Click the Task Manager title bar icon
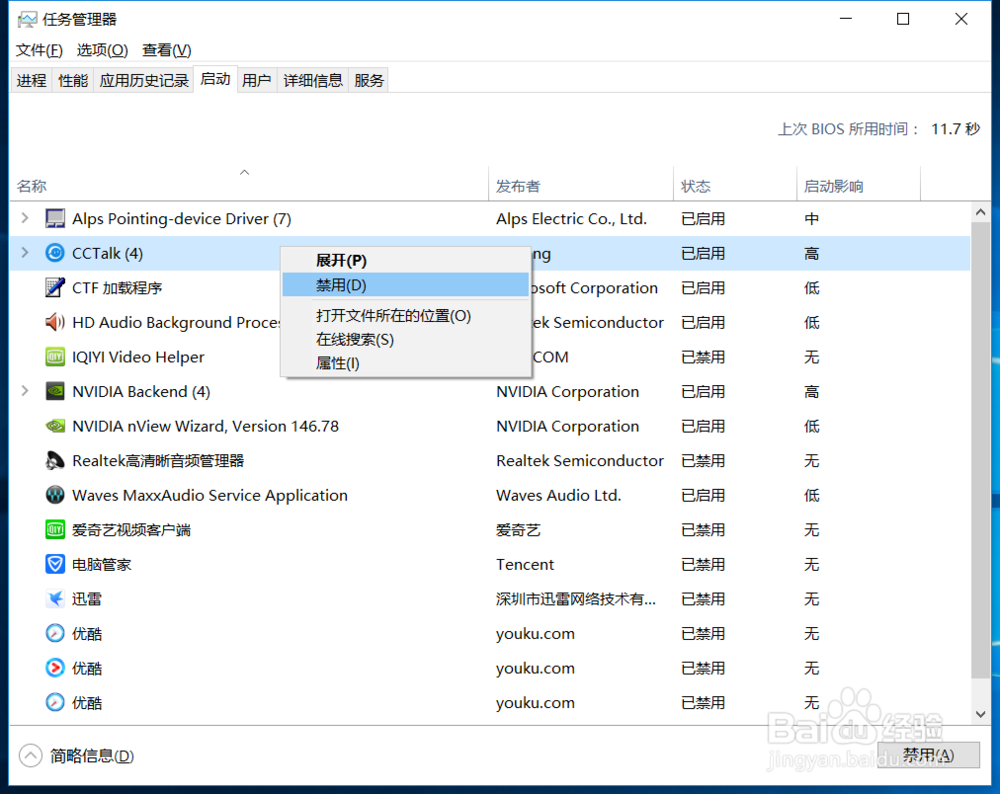1000x794 pixels. 27,20
